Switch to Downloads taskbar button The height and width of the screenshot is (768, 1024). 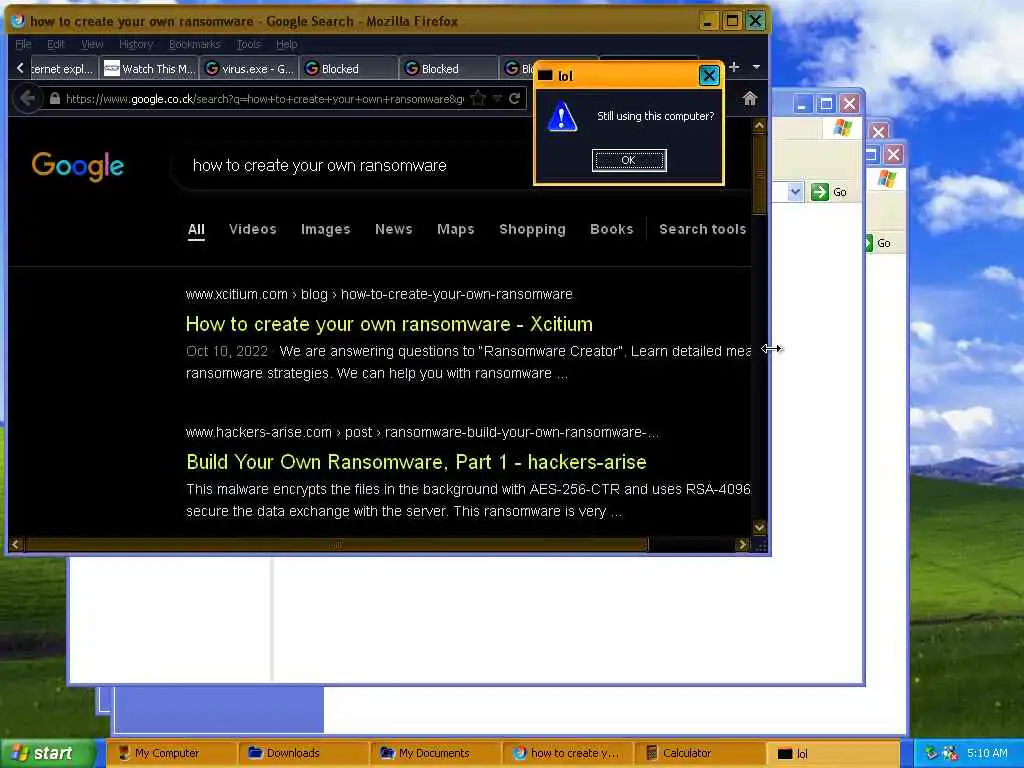coord(303,753)
